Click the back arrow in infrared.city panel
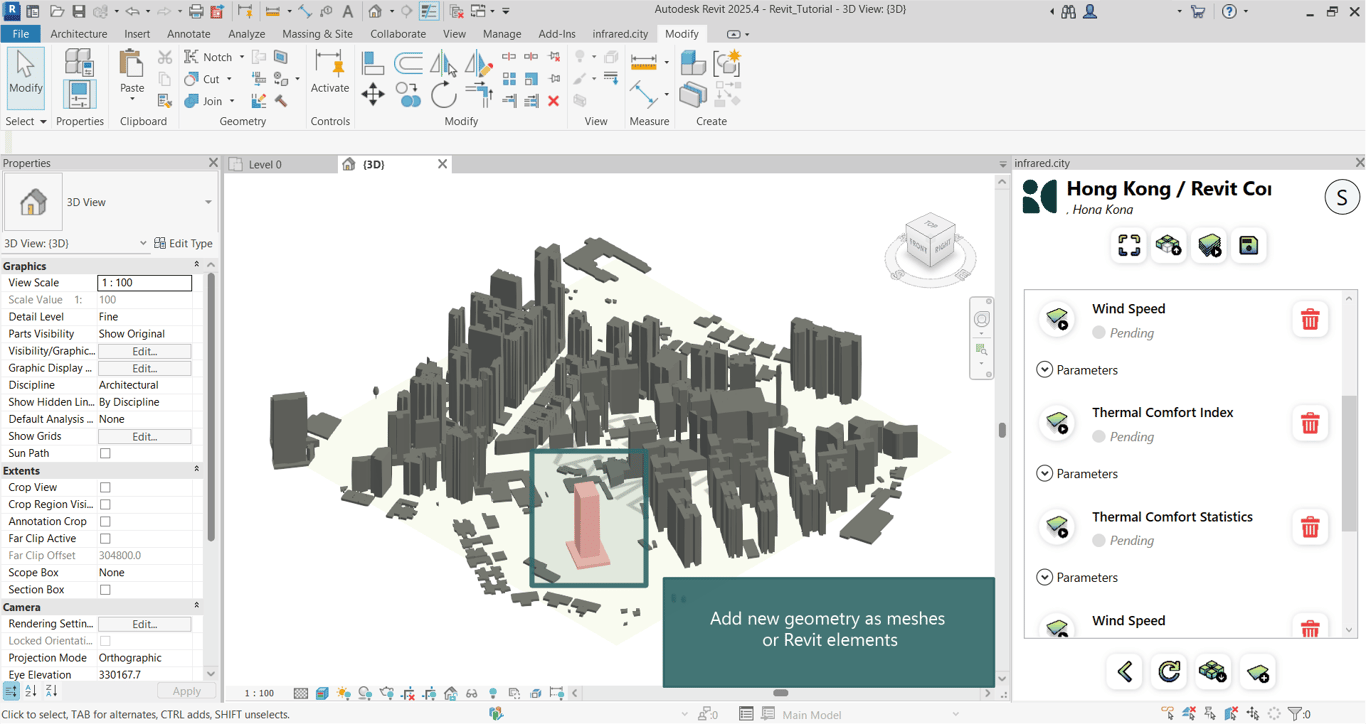This screenshot has height=724, width=1366. [x=1125, y=672]
